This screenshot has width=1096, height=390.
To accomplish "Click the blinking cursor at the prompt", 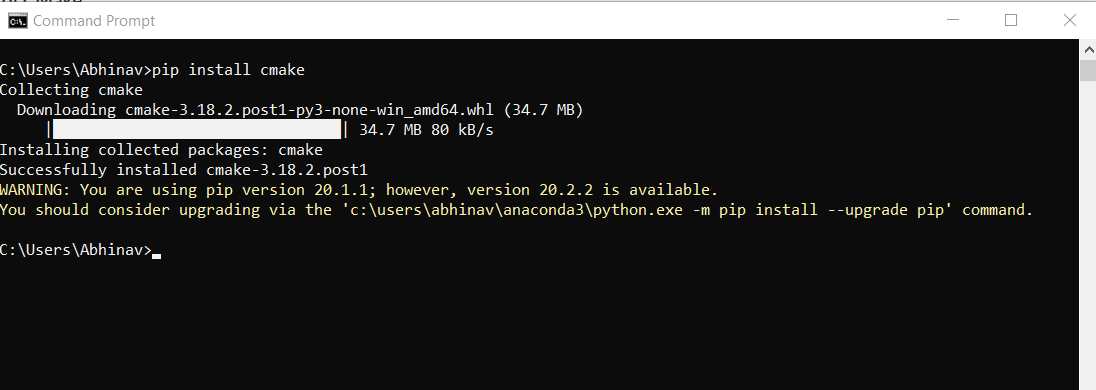I will [x=157, y=257].
